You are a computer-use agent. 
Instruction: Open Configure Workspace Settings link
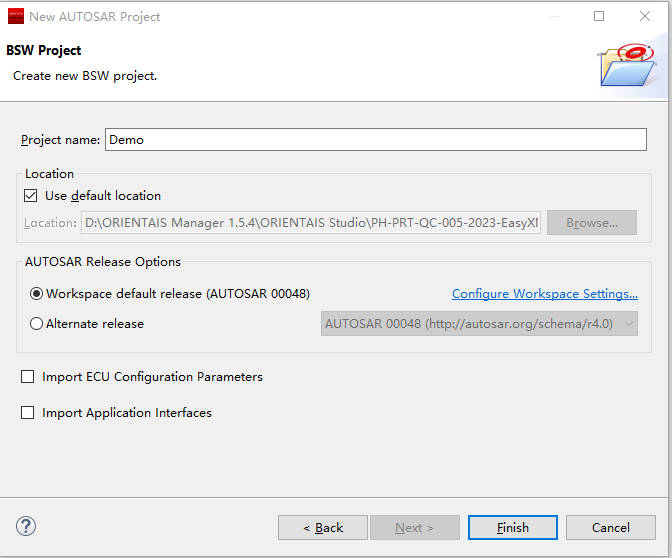click(544, 294)
